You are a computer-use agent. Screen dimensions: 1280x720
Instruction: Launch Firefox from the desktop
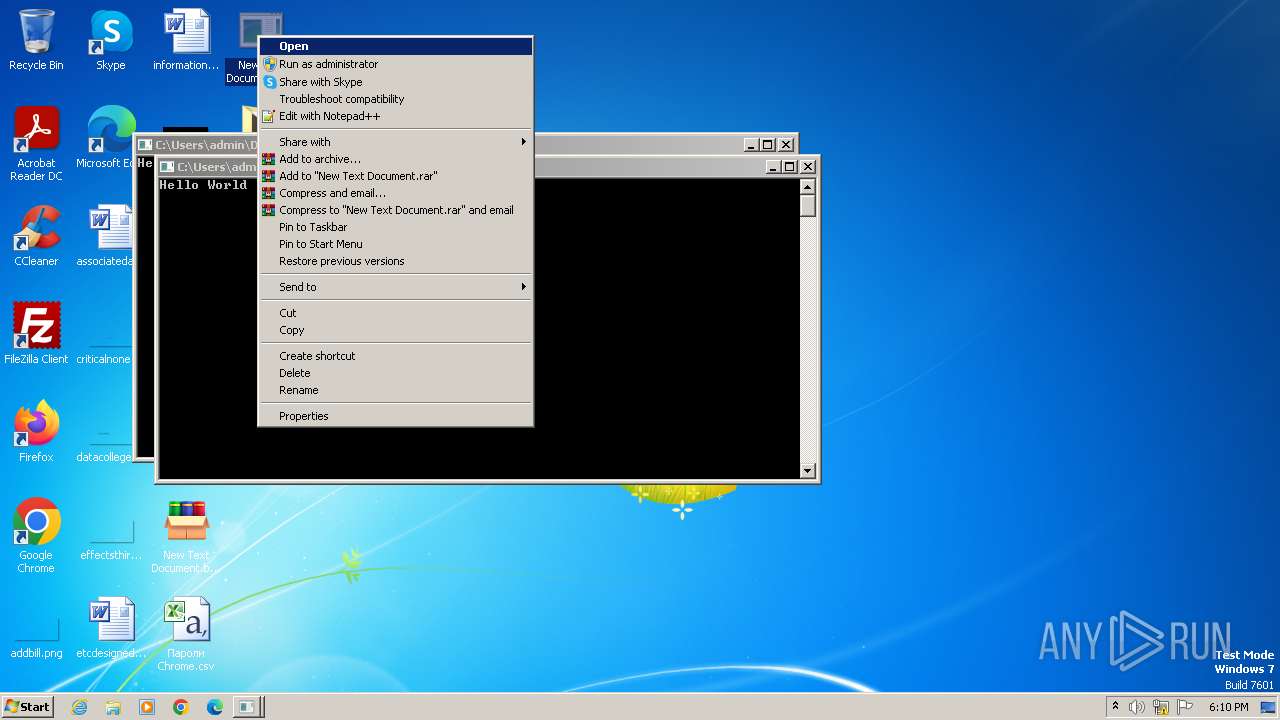(36, 432)
